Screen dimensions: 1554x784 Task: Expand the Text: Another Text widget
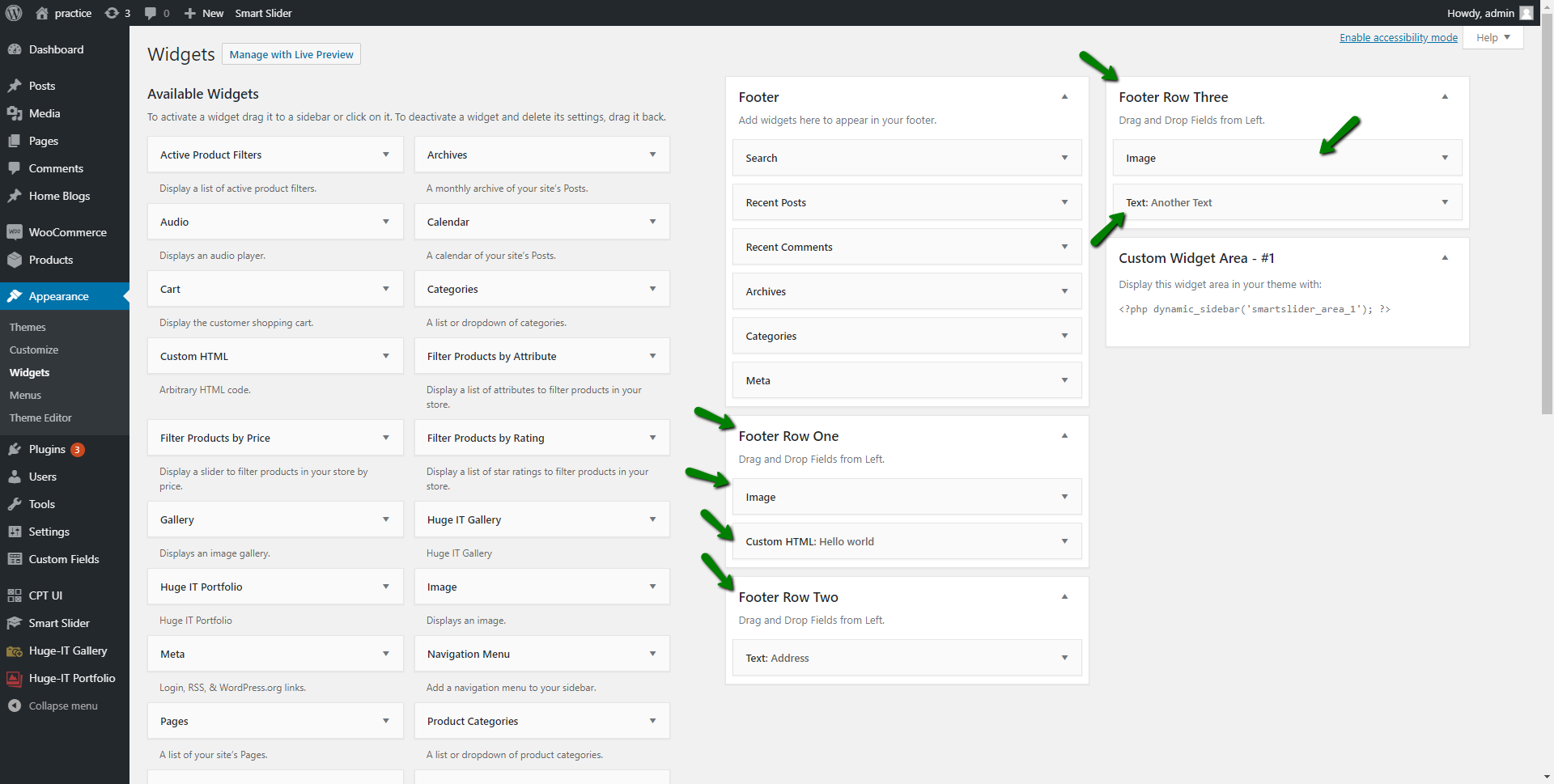pyautogui.click(x=1445, y=202)
